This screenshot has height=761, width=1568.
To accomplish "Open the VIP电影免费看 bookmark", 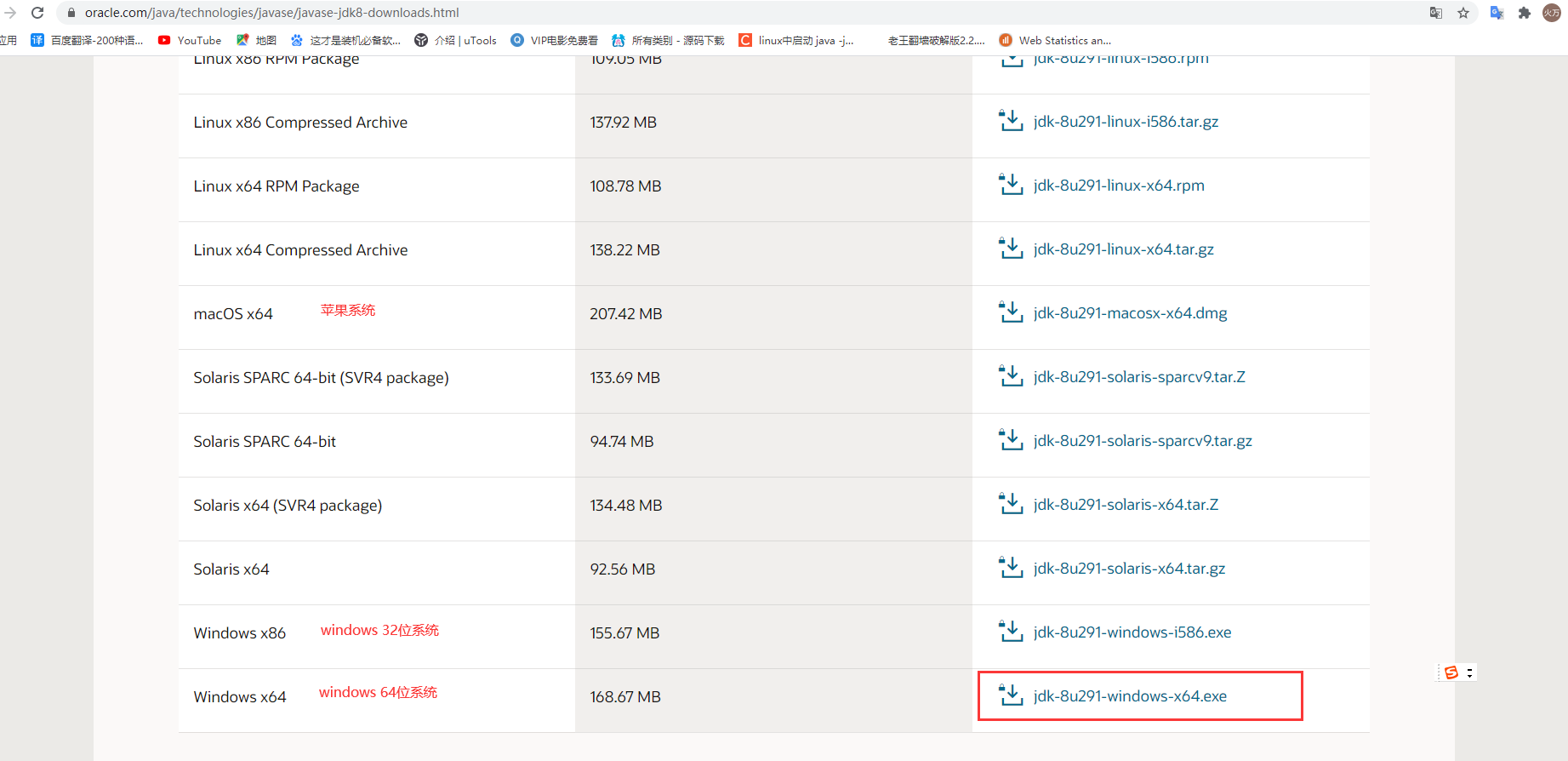I will click(555, 40).
